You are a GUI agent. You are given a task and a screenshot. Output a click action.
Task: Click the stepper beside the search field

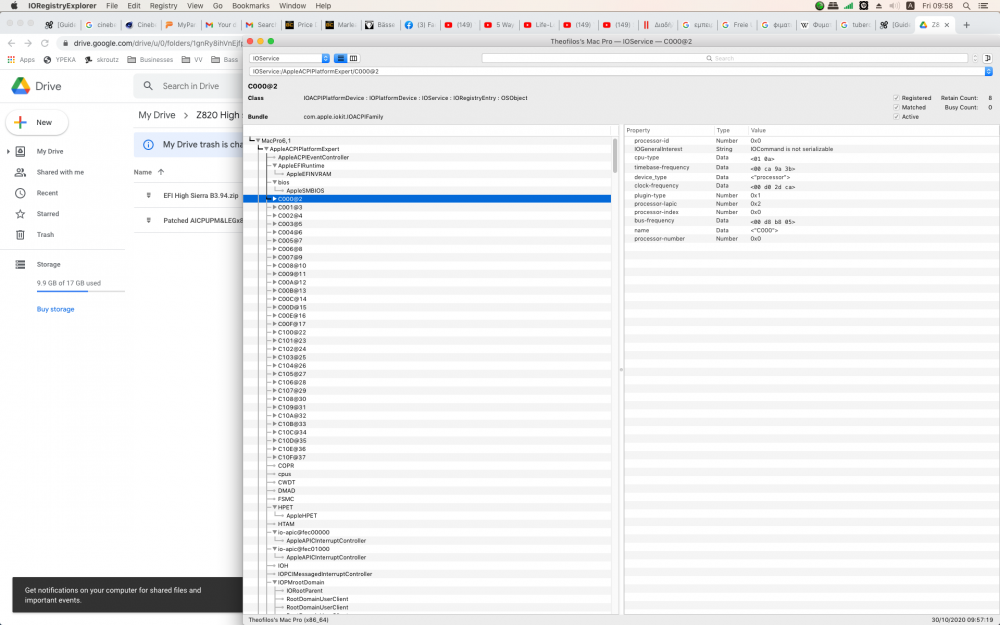tap(974, 58)
